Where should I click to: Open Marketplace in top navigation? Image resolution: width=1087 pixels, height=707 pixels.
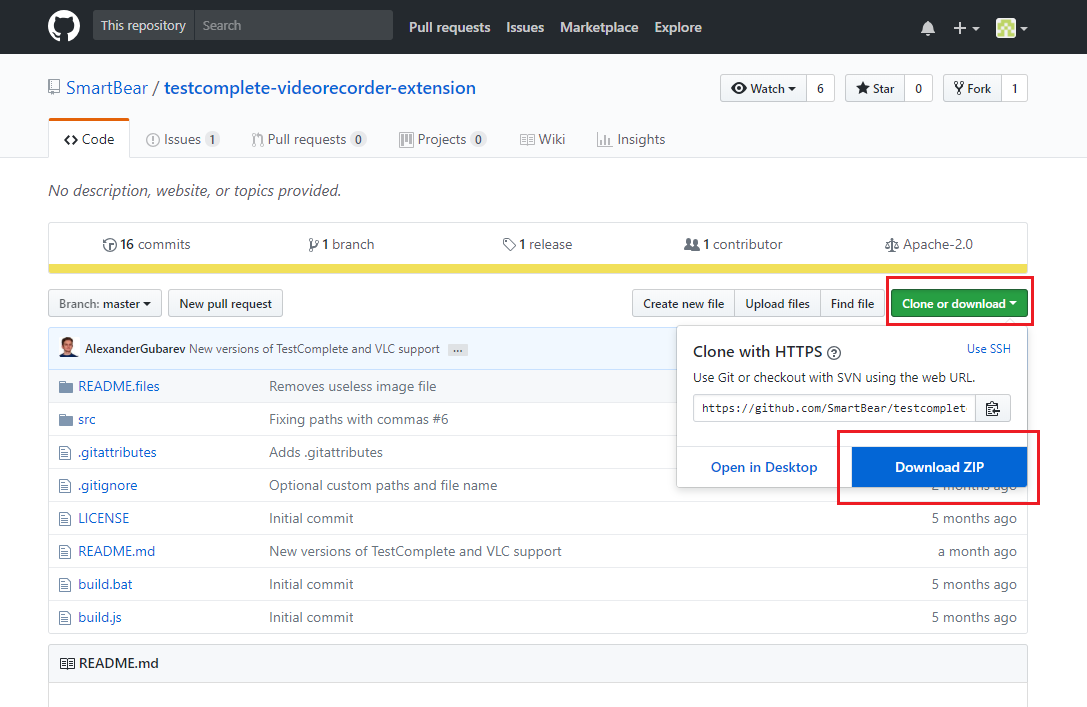[599, 27]
